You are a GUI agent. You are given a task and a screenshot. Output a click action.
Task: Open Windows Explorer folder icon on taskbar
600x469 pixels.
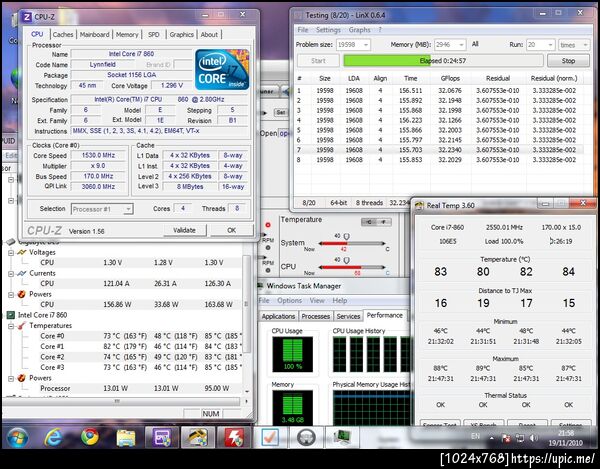(126, 438)
